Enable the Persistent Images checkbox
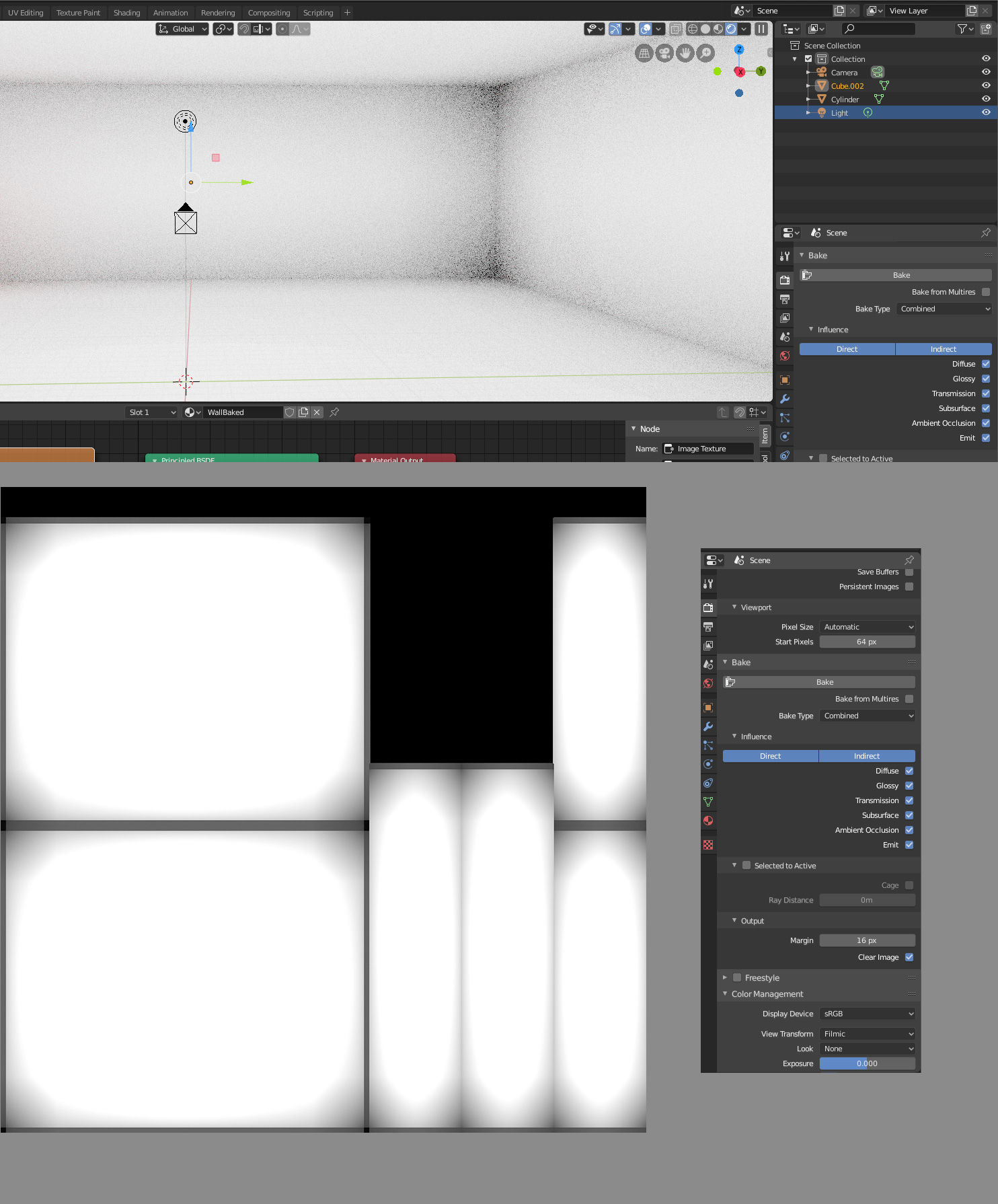This screenshot has height=1204, width=998. tap(909, 587)
